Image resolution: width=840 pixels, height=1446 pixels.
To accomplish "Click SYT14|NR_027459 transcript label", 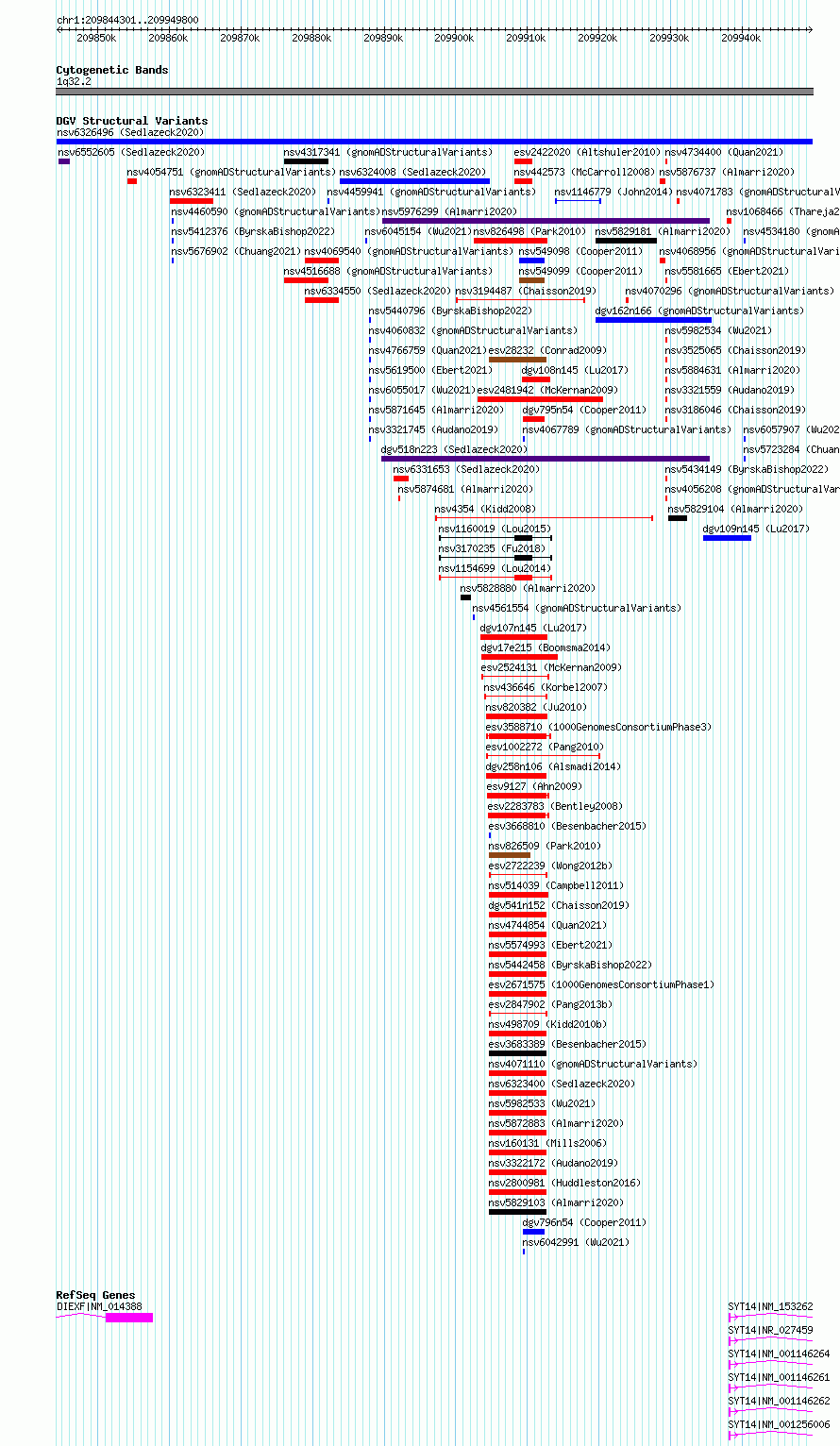I will pyautogui.click(x=770, y=1330).
